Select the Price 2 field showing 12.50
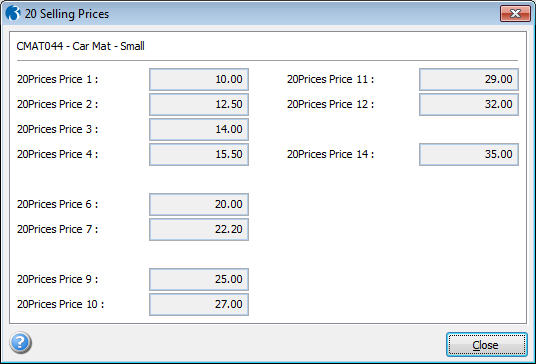Viewport: 536px width, 364px height. click(x=199, y=104)
